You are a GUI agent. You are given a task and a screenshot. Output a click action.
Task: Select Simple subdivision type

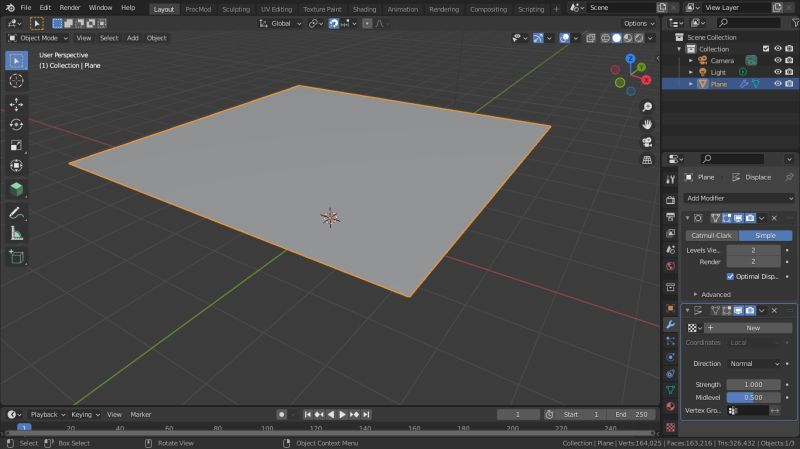pyautogui.click(x=765, y=235)
